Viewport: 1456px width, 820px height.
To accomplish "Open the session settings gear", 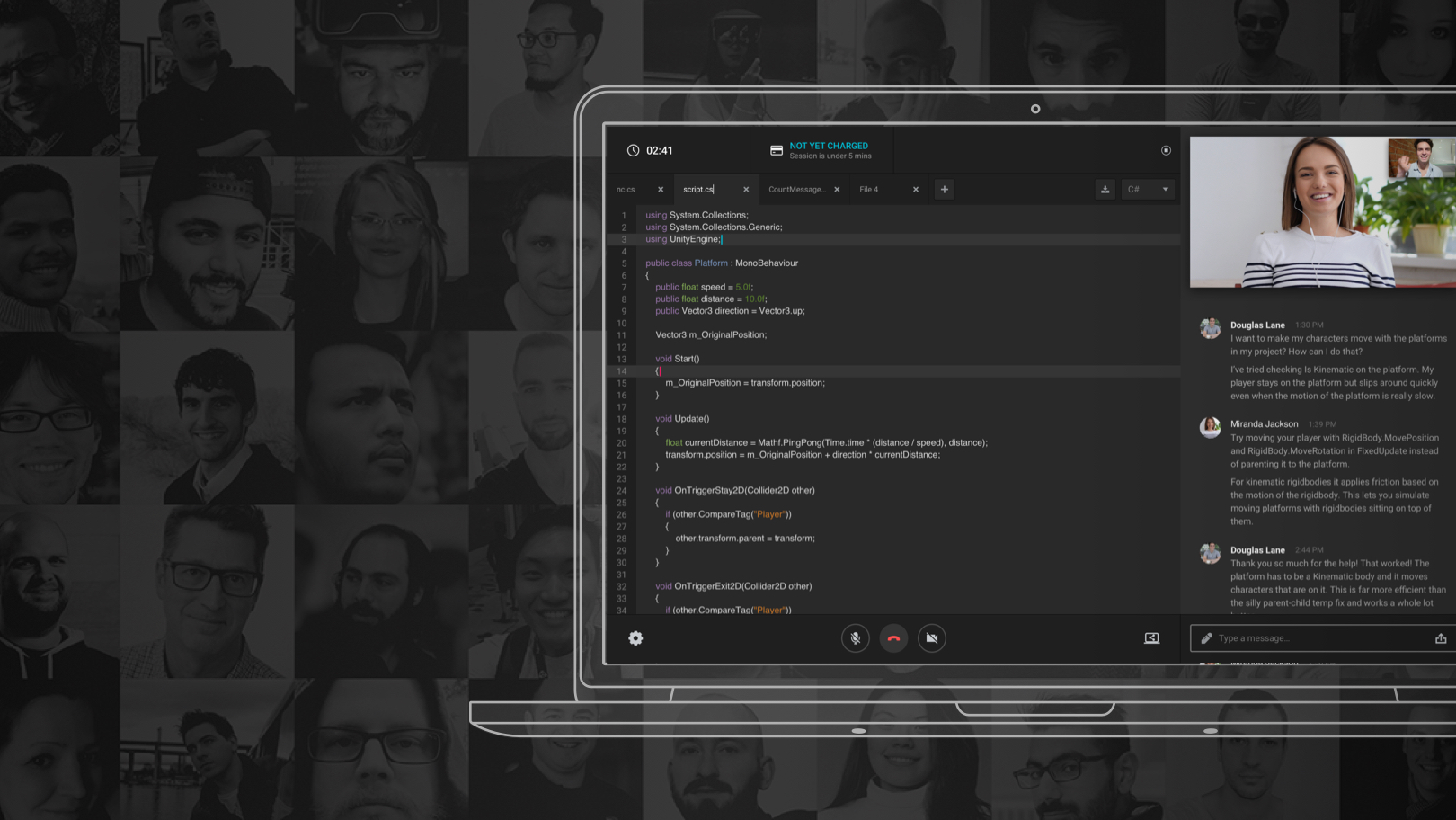I will 635,638.
